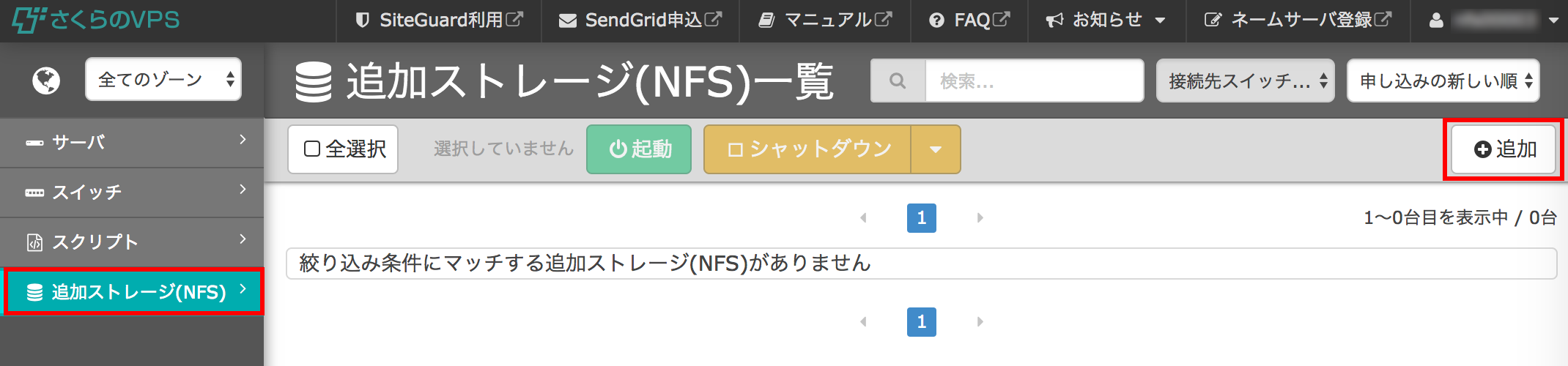Open the SendGrid申込 link
This screenshot has width=1568, height=366.
(640, 20)
